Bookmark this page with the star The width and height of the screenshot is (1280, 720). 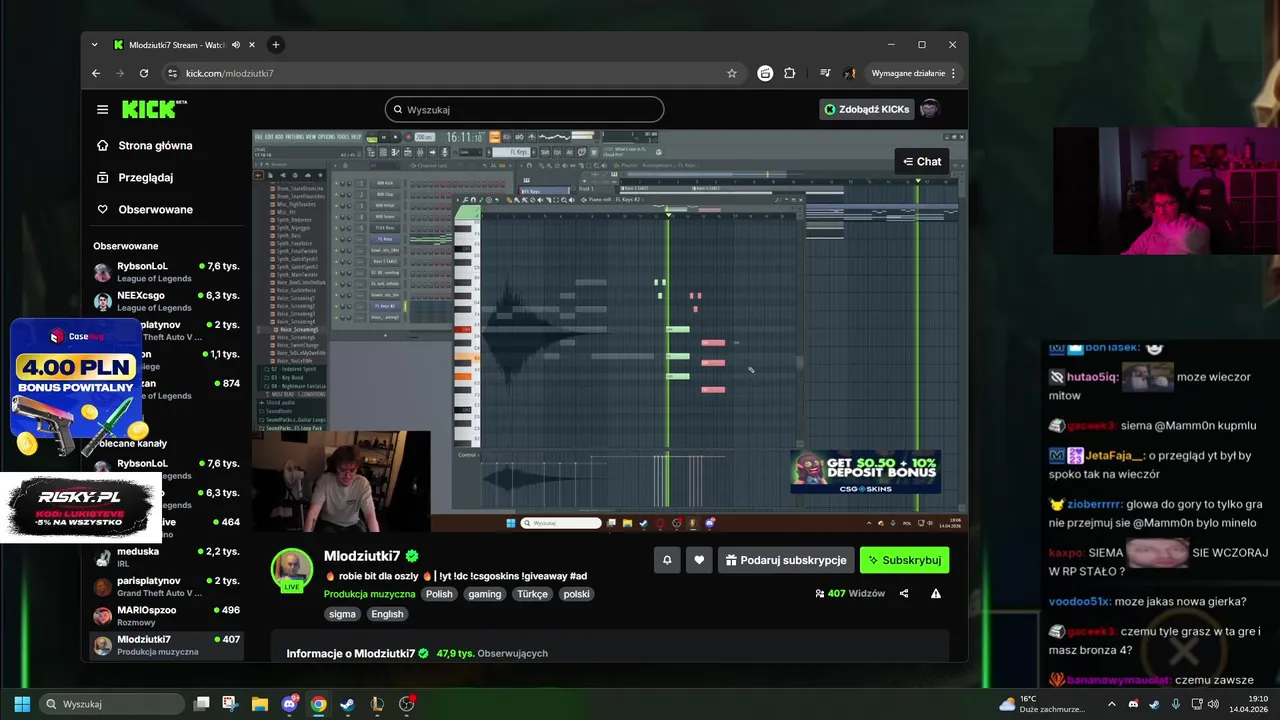pos(732,73)
